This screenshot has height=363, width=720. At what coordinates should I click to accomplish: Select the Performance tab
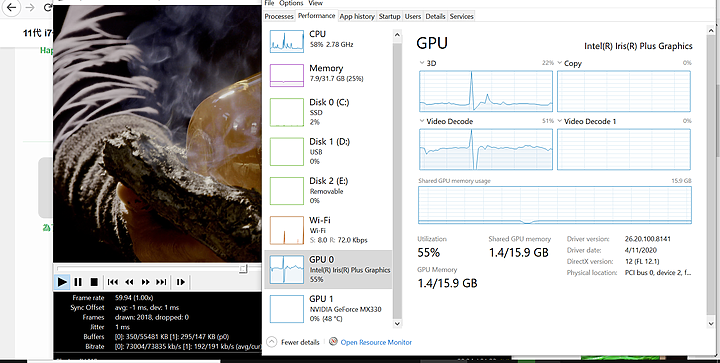[x=316, y=16]
